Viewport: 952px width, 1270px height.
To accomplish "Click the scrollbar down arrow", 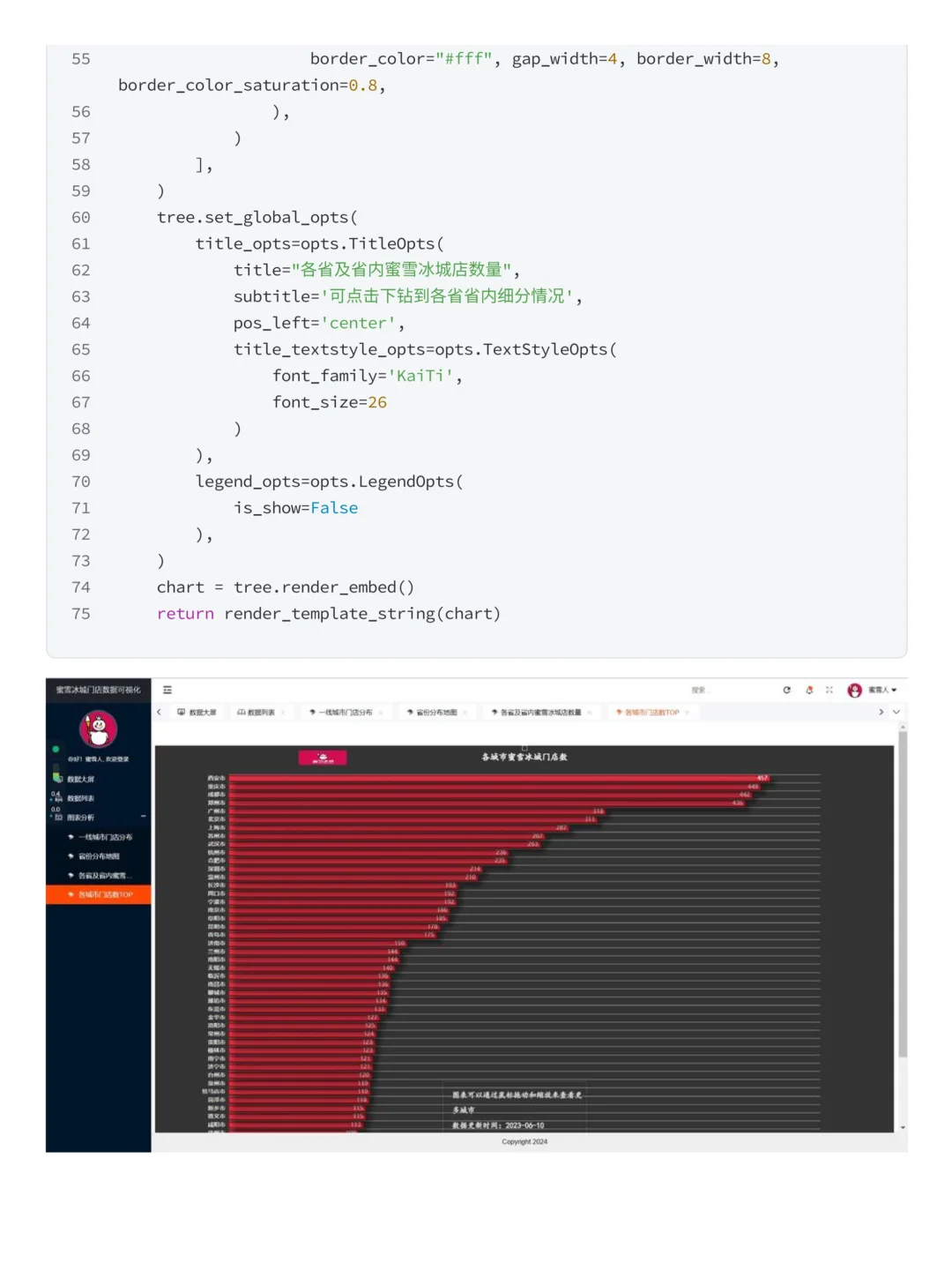I will click(902, 1128).
